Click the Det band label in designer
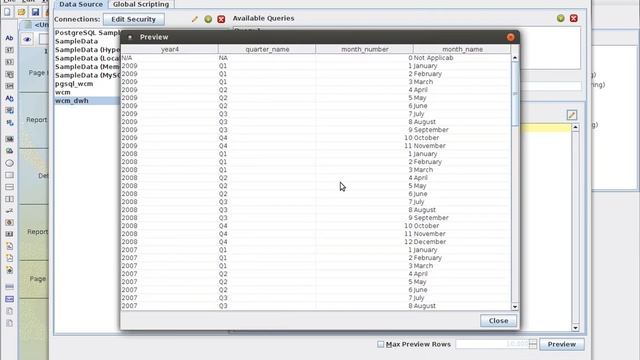This screenshot has height=360, width=640. (x=43, y=176)
